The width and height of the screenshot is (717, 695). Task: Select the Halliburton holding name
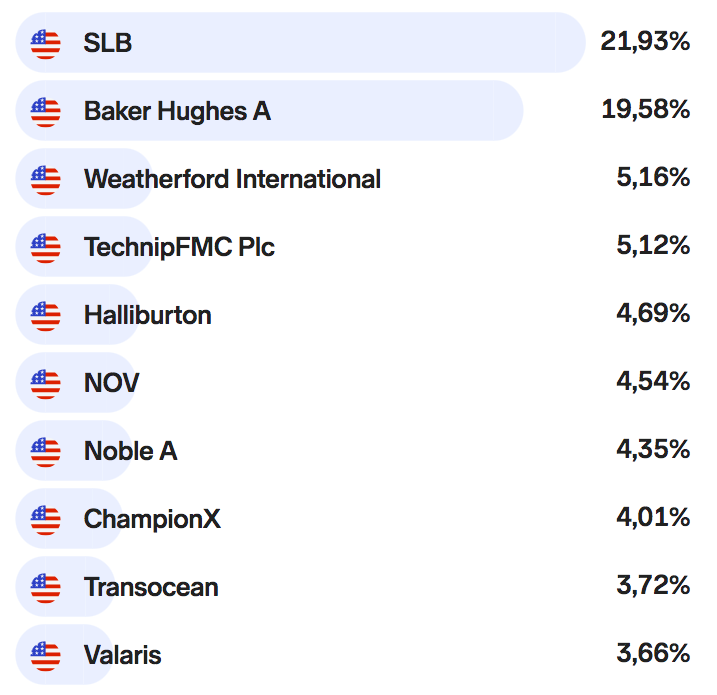coord(148,316)
